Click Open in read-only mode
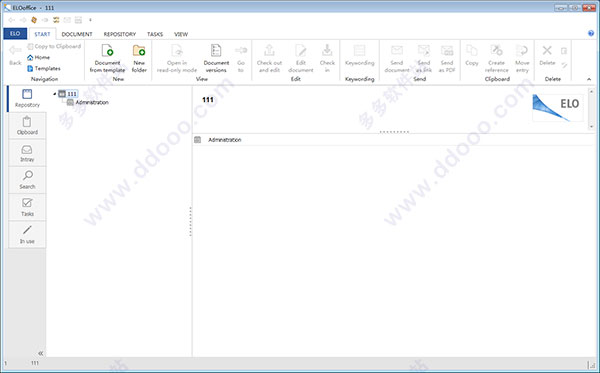Screen dimensions: 600x373 click(177, 58)
